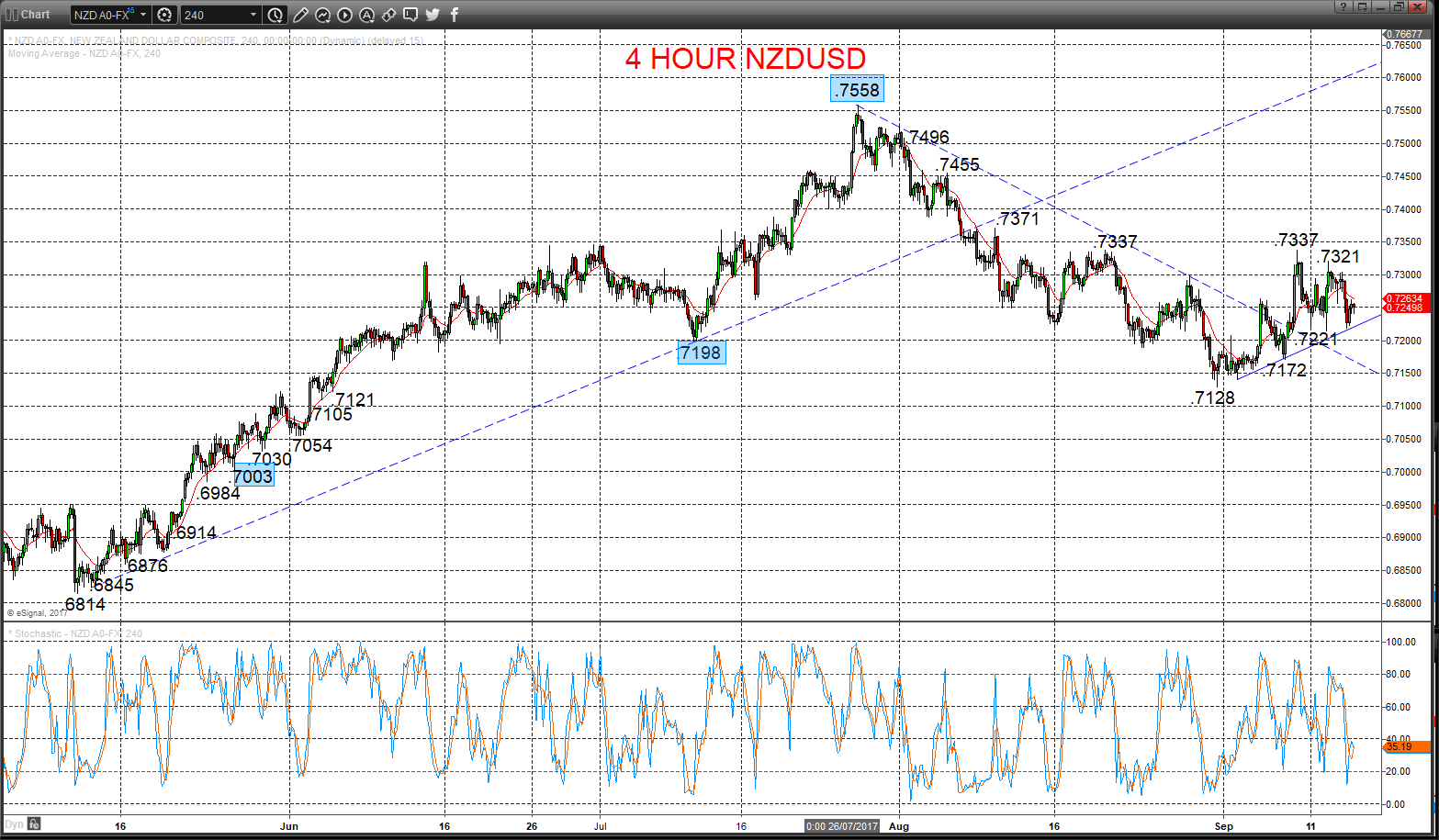This screenshot has height=840, width=1439.
Task: Click the Moving Average study label
Action: tap(84, 53)
